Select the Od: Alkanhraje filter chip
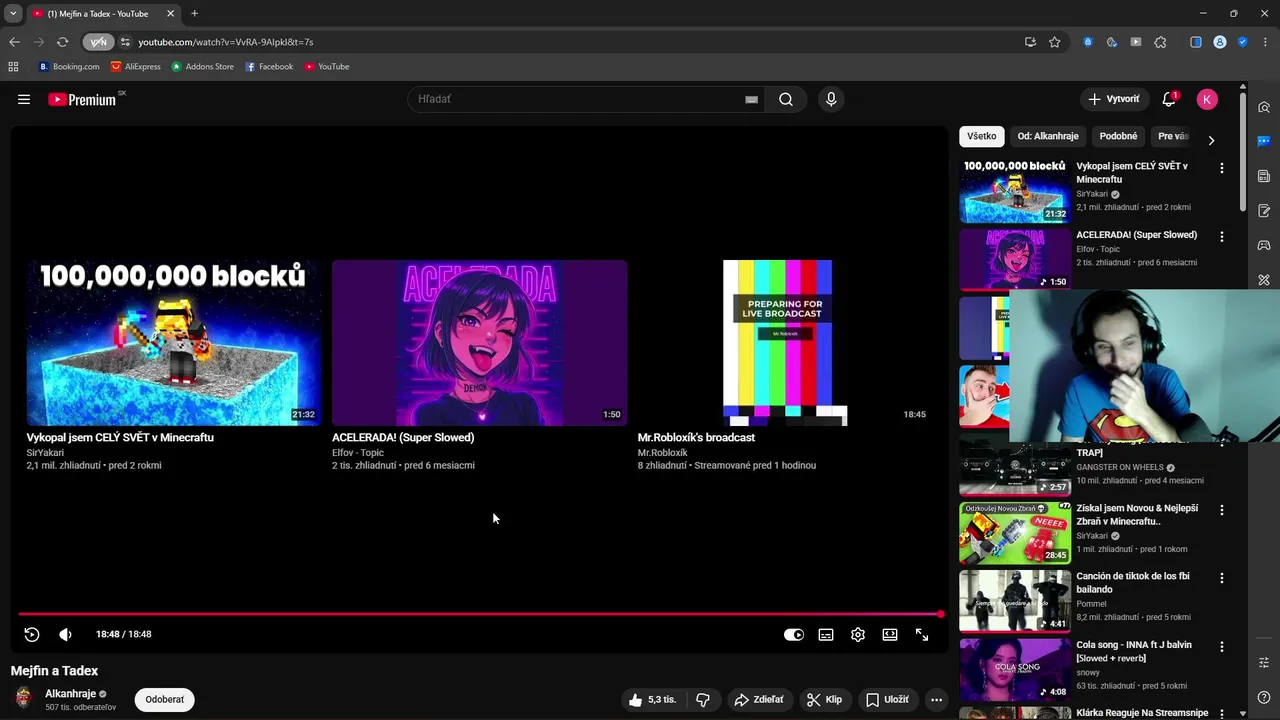Screen dimensions: 1280x720 (1048, 136)
